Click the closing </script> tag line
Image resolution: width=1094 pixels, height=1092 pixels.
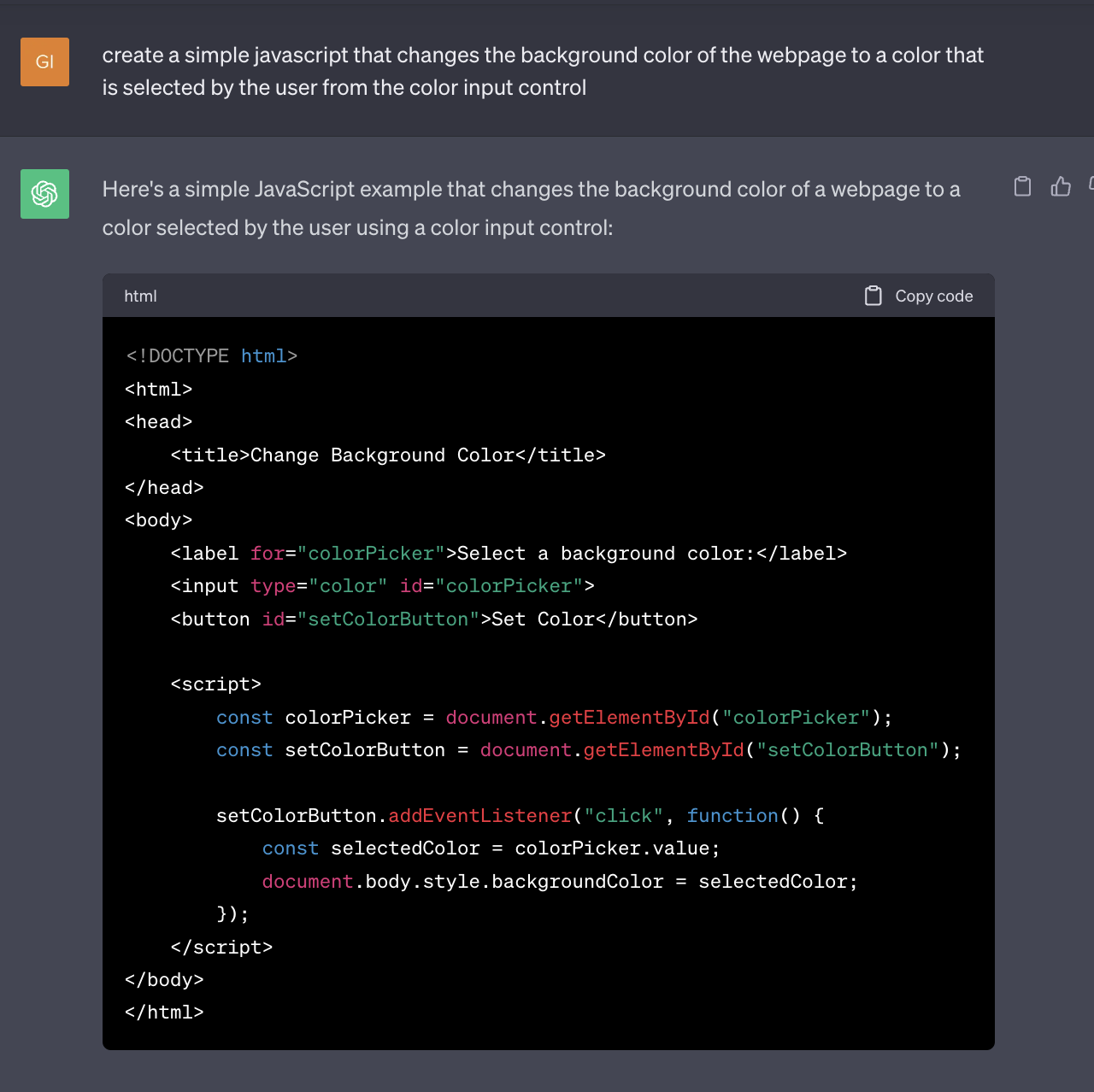[221, 948]
